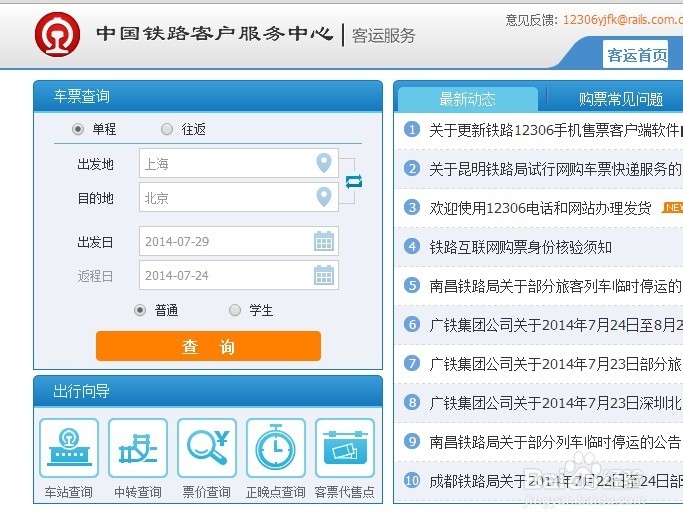Open news 3 欢迎使用12306电话和网站办理发货
Viewport: 683px width, 525px height.
coord(540,208)
